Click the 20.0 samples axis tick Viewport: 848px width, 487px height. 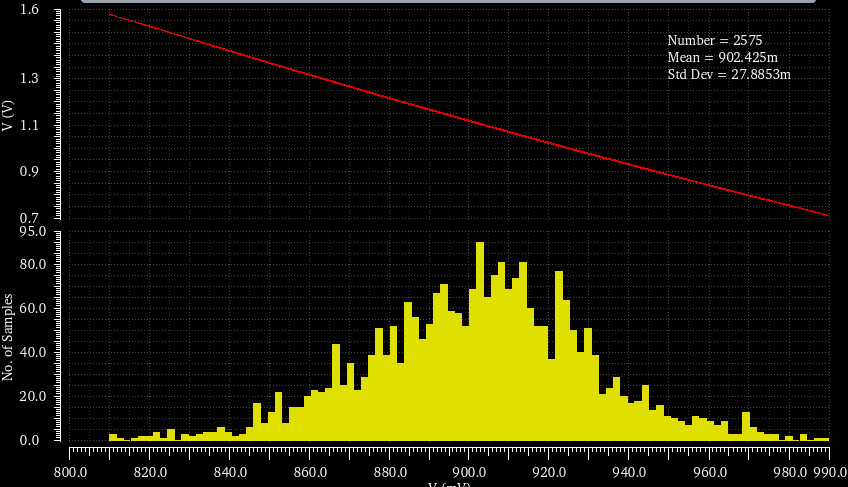click(33, 396)
